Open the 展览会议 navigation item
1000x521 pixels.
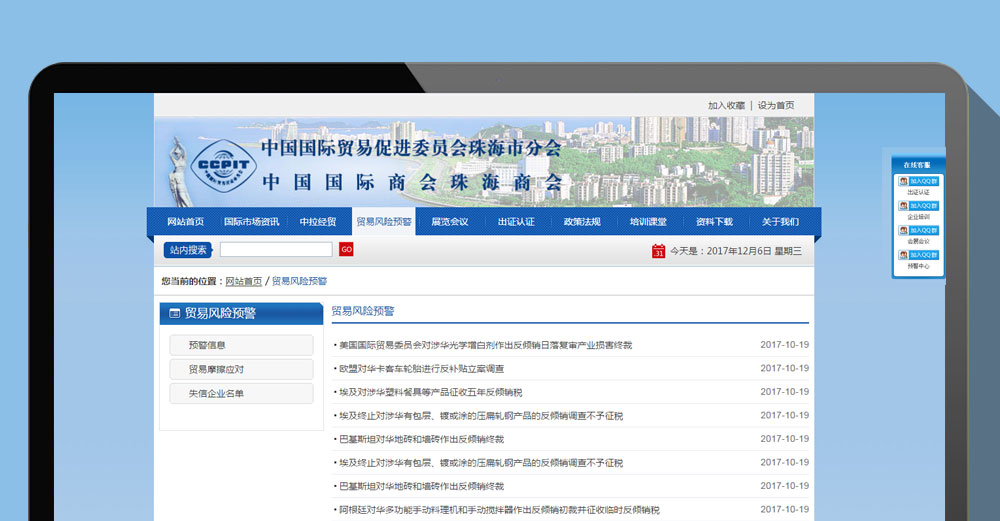[450, 222]
